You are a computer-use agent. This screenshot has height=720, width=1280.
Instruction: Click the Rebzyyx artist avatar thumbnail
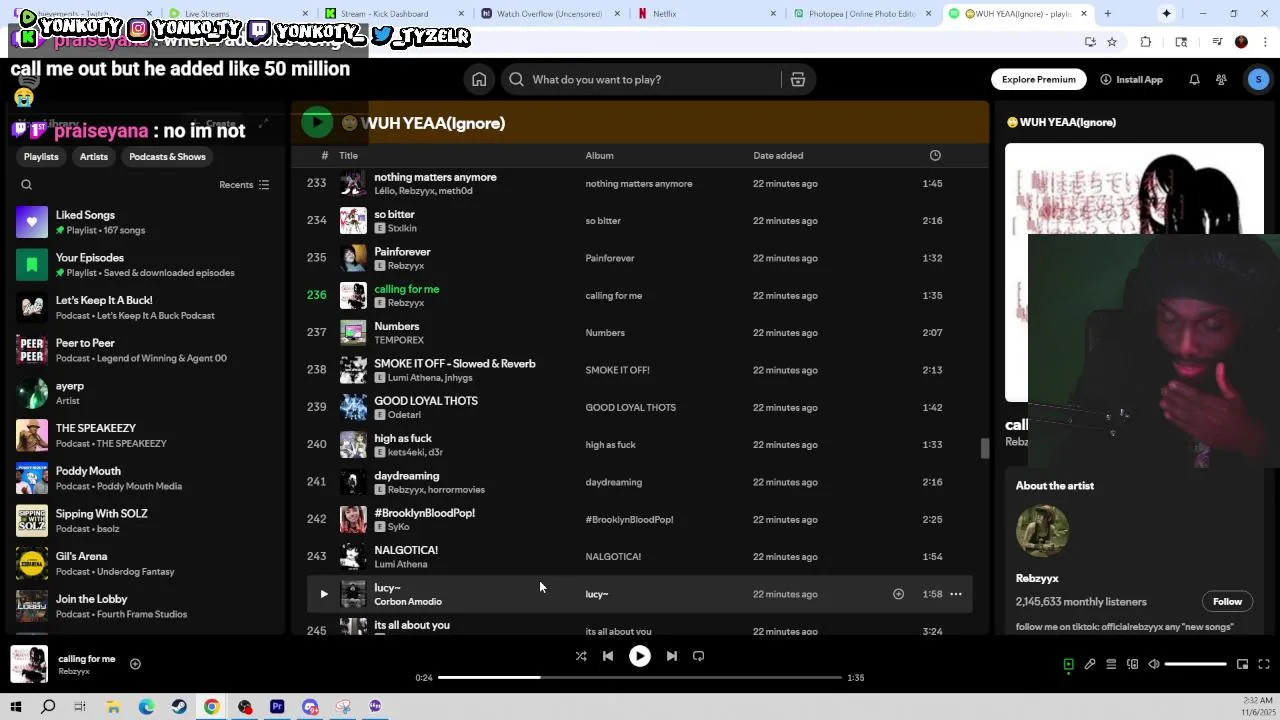(1042, 531)
